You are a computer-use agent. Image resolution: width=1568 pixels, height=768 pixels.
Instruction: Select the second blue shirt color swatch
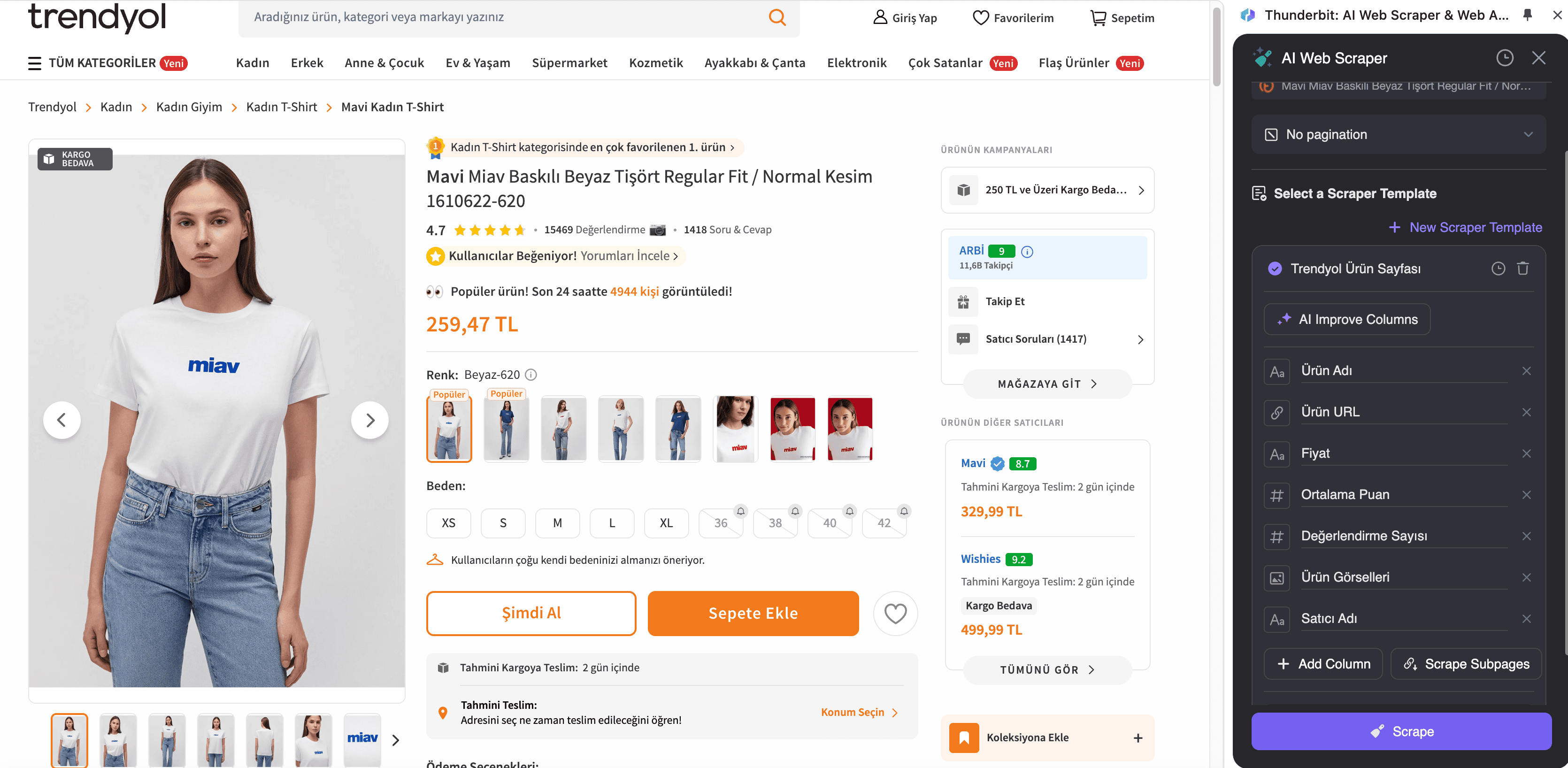(678, 429)
